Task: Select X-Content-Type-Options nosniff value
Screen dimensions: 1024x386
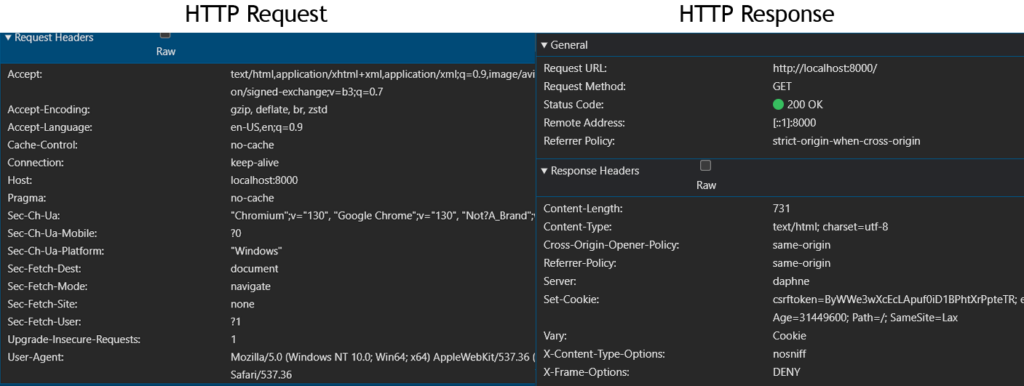Action: (789, 354)
